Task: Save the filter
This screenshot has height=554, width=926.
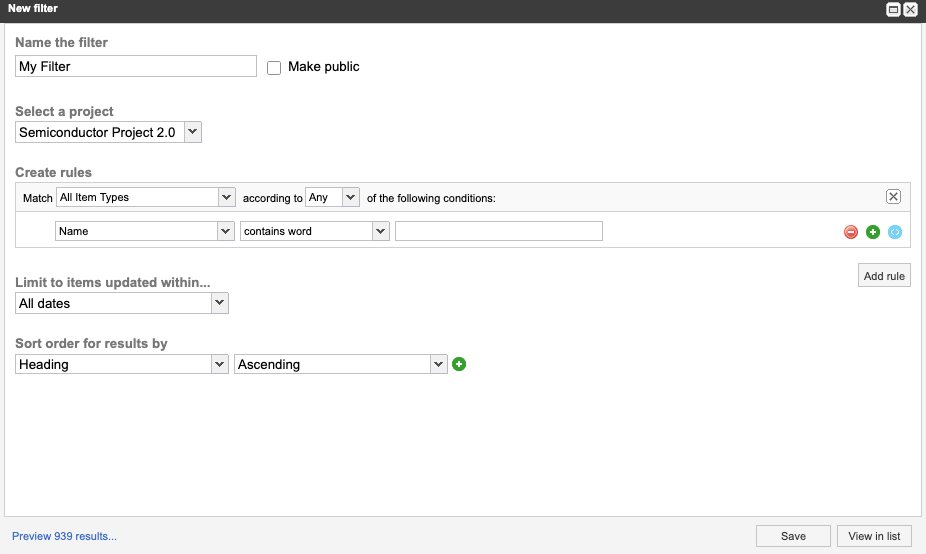Action: pos(793,536)
